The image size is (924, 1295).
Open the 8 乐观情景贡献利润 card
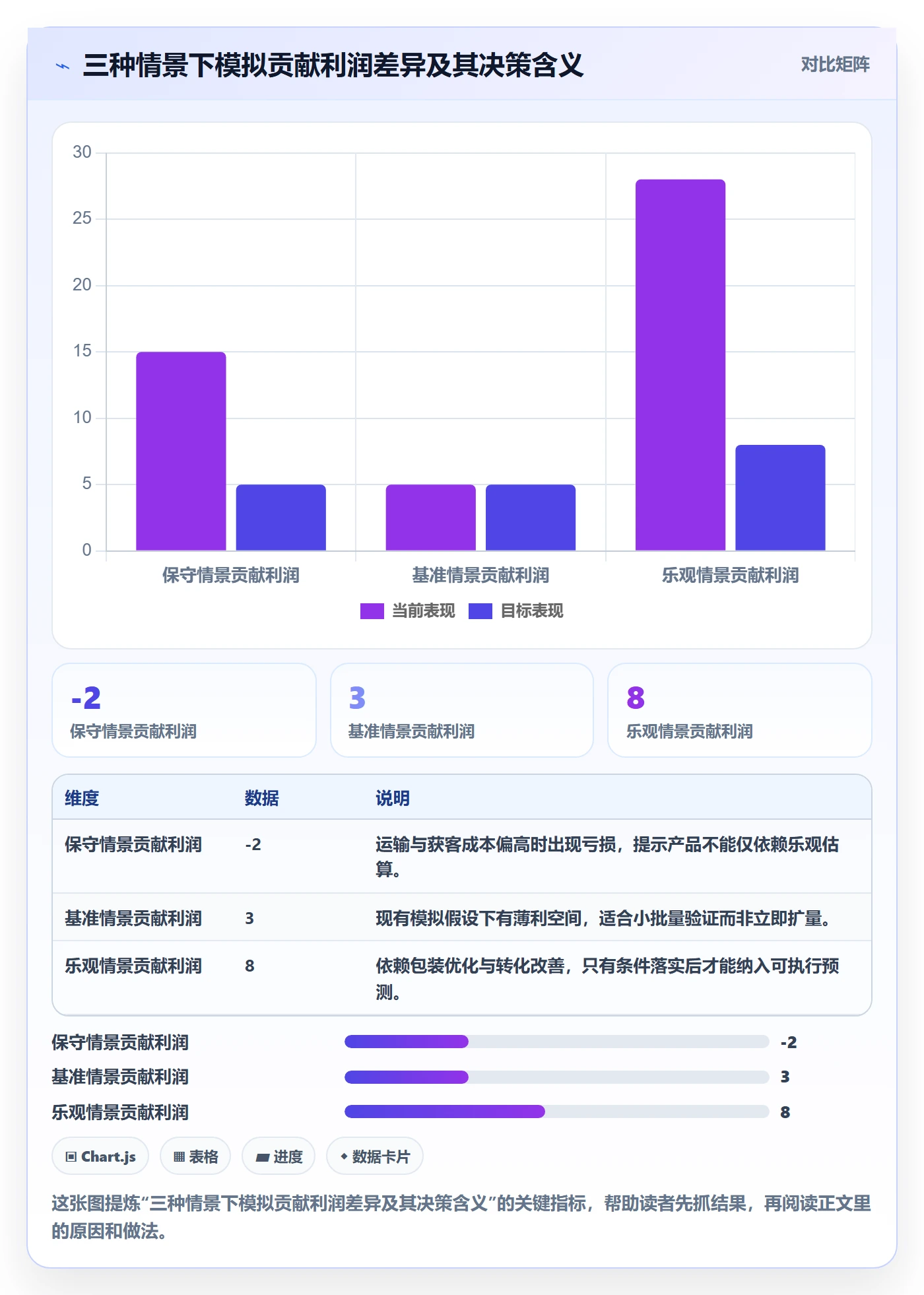(x=740, y=710)
